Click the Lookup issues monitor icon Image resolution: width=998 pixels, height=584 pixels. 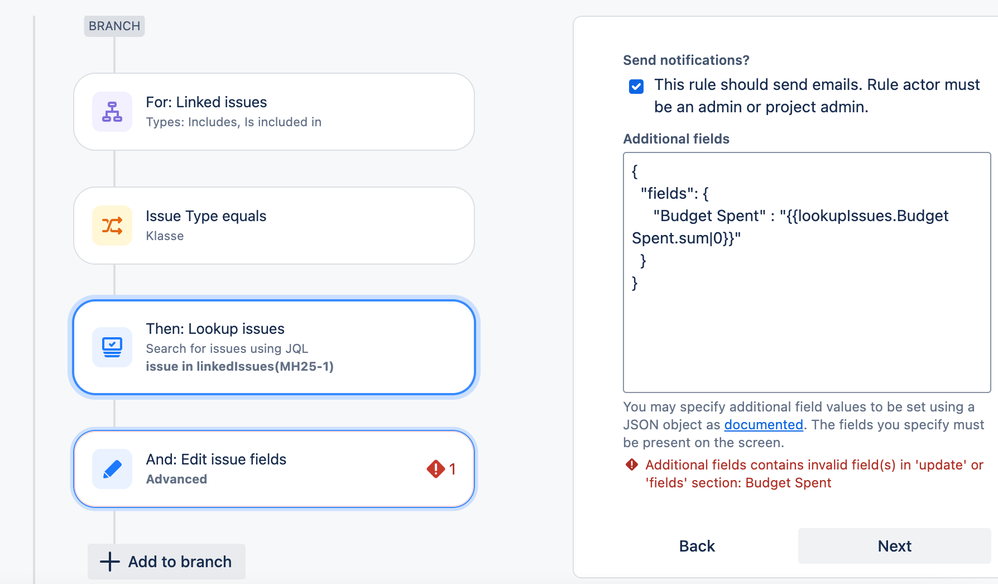[x=112, y=347]
